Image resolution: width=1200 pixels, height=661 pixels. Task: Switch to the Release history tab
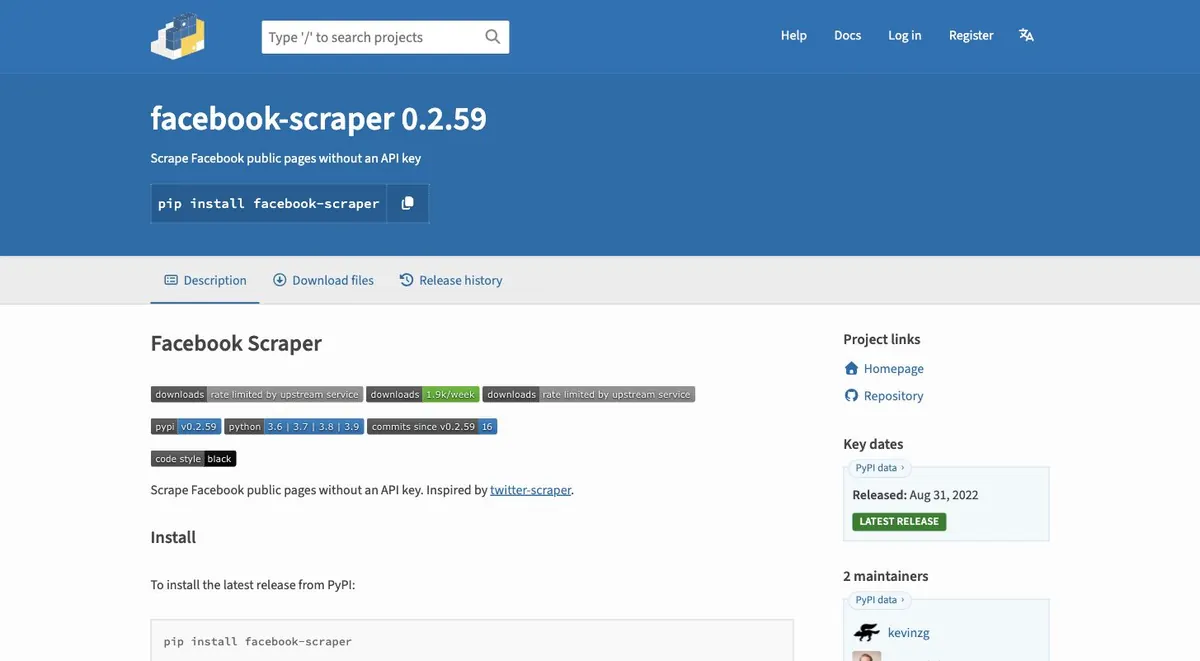(451, 280)
